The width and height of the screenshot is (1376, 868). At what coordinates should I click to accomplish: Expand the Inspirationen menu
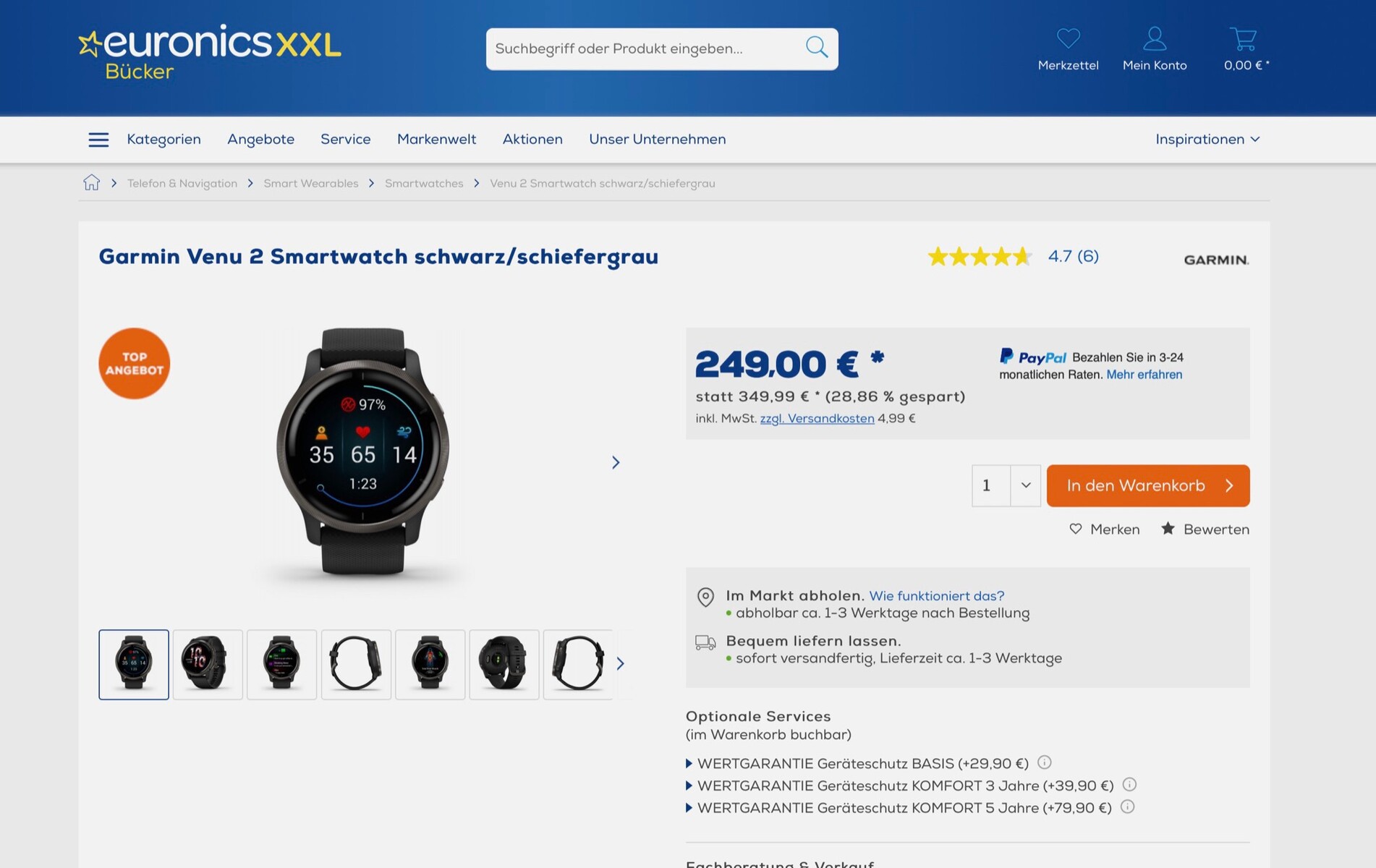pyautogui.click(x=1207, y=139)
